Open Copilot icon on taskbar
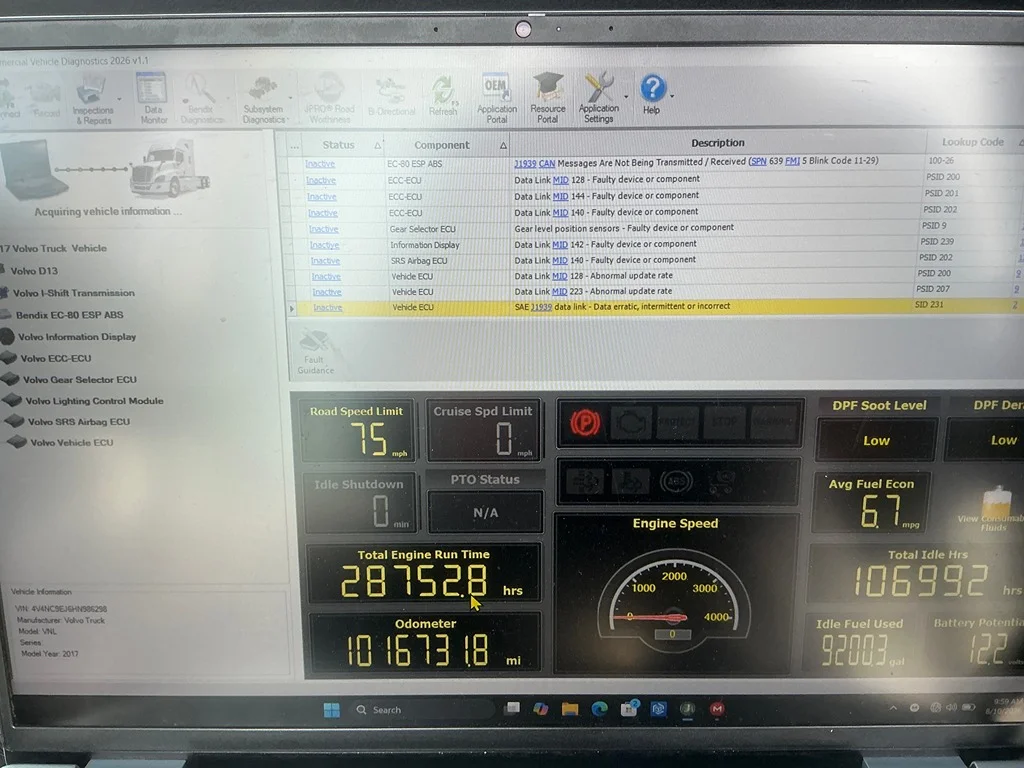Viewport: 1024px width, 768px height. (540, 709)
